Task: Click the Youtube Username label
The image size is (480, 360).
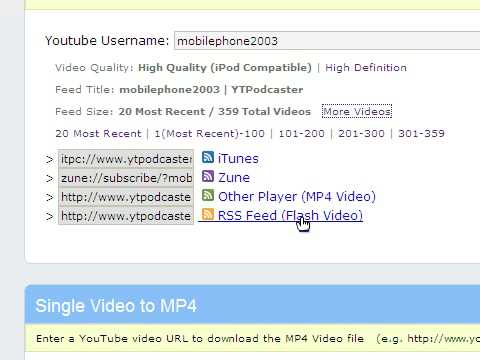Action: pyautogui.click(x=107, y=41)
